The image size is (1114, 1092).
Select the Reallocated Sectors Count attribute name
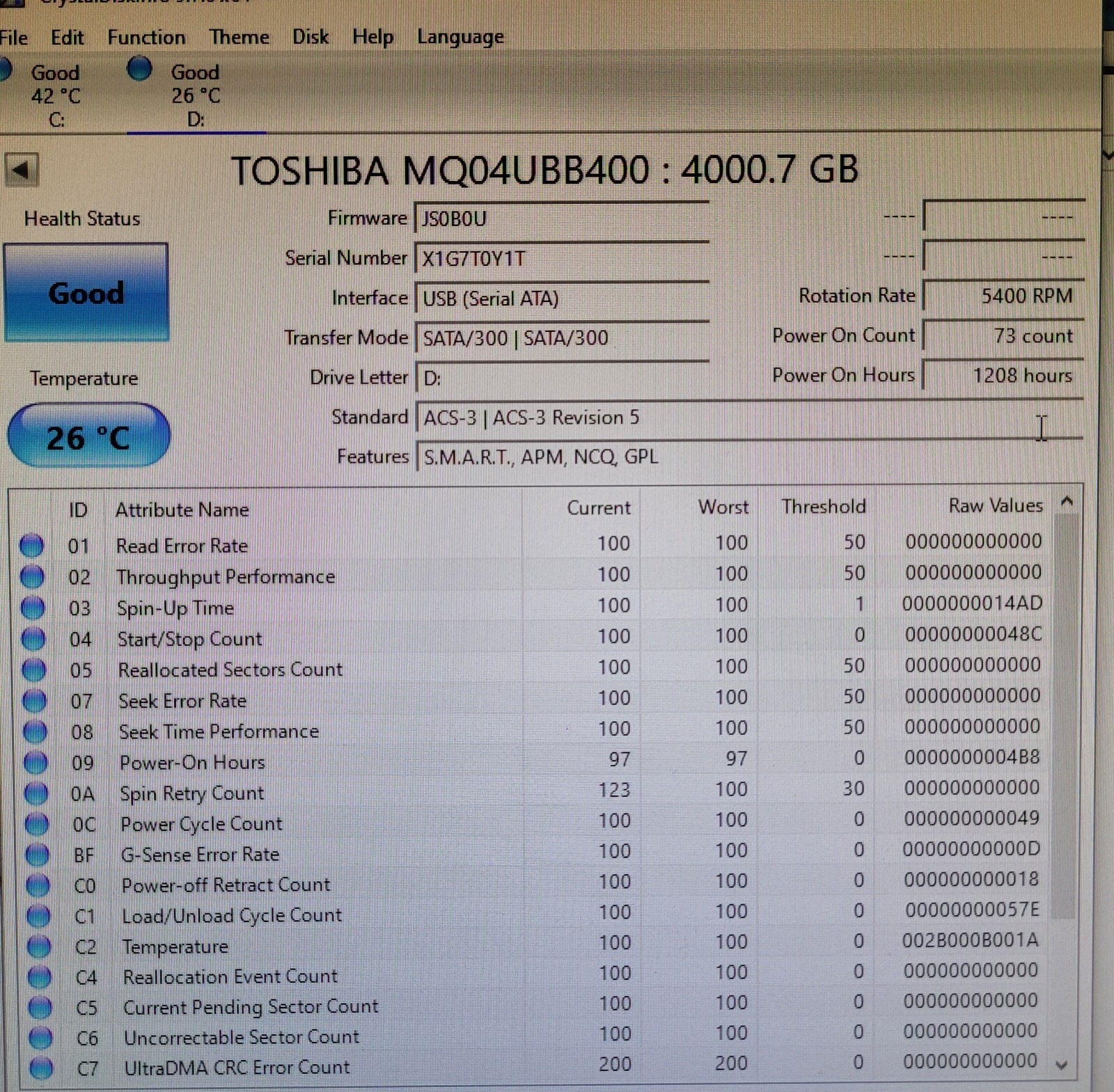230,670
